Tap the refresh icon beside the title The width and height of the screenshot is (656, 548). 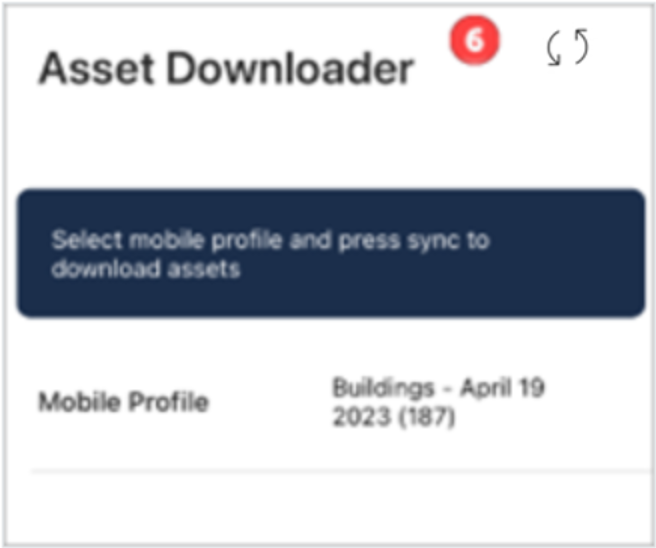(x=567, y=47)
